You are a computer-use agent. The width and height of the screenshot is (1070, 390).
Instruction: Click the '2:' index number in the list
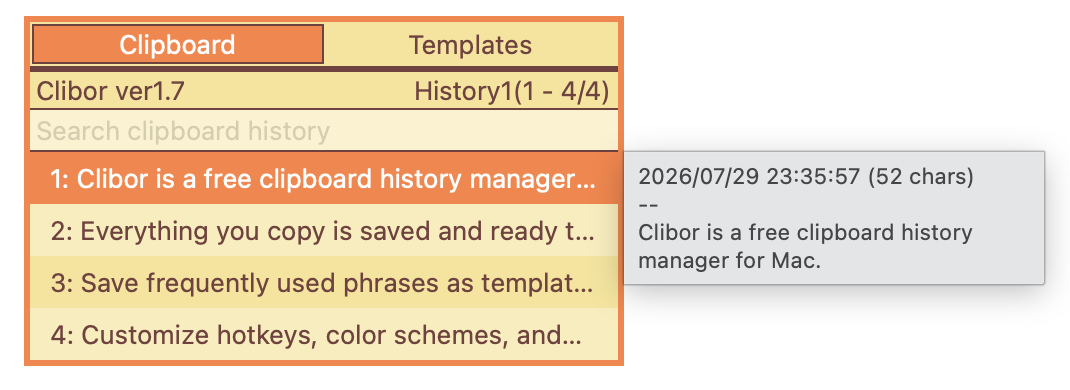62,232
